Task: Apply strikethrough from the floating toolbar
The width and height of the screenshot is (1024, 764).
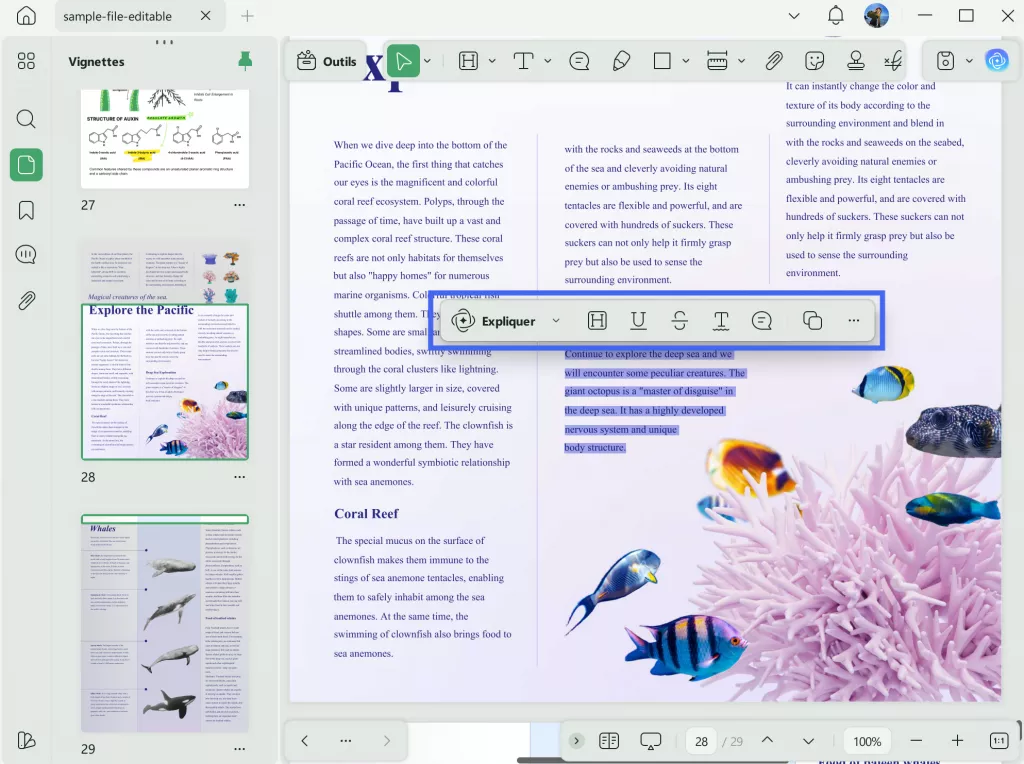Action: 679,320
